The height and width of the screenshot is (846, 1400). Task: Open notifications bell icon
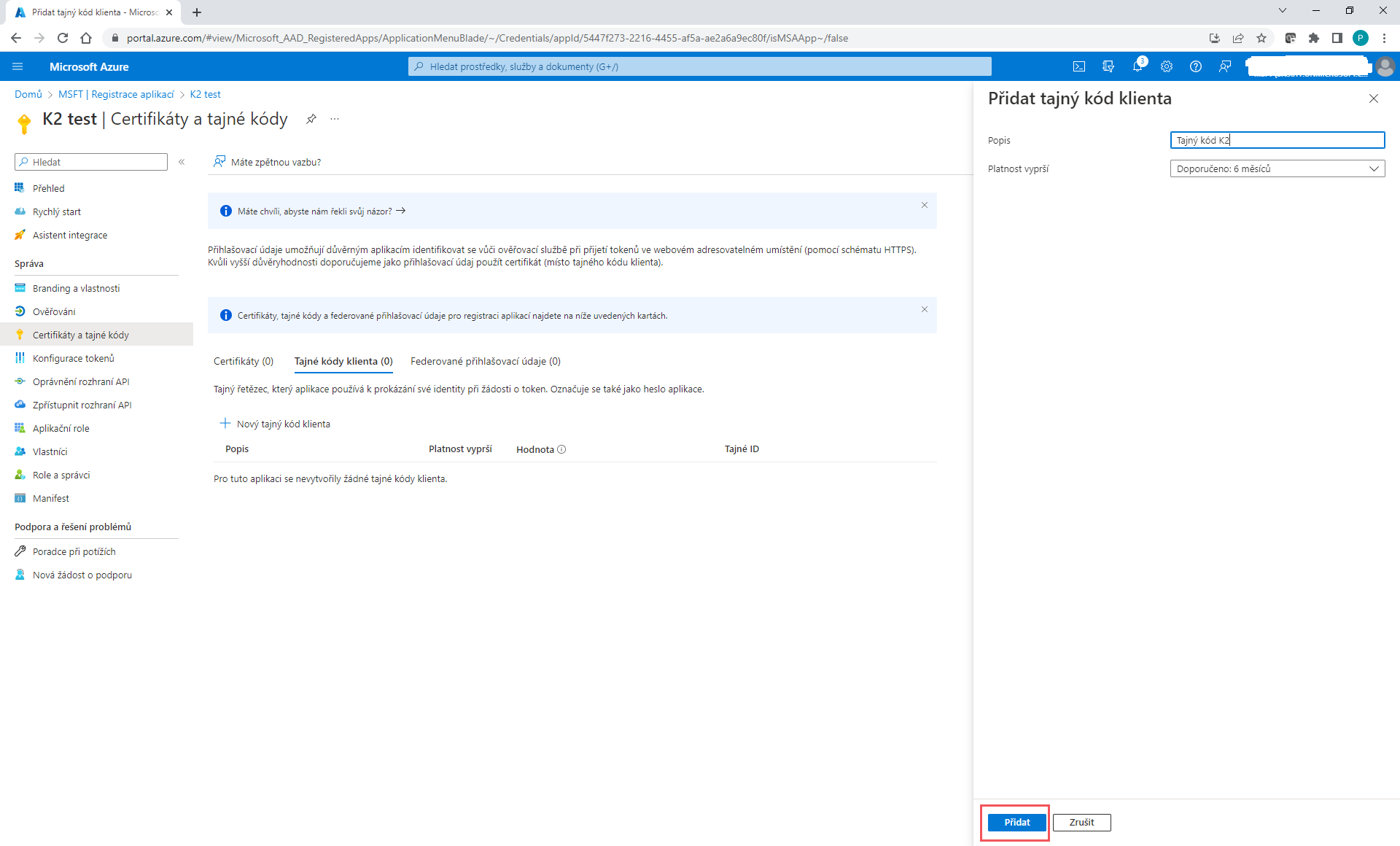tap(1137, 66)
